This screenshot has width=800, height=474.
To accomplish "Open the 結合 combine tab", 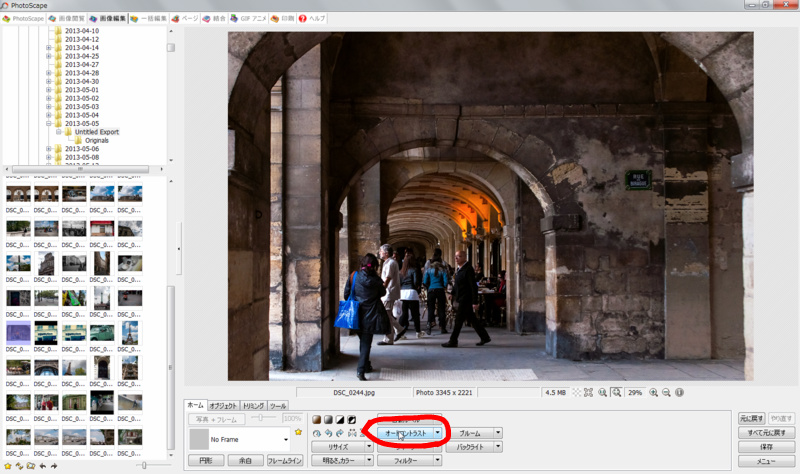I will click(214, 18).
